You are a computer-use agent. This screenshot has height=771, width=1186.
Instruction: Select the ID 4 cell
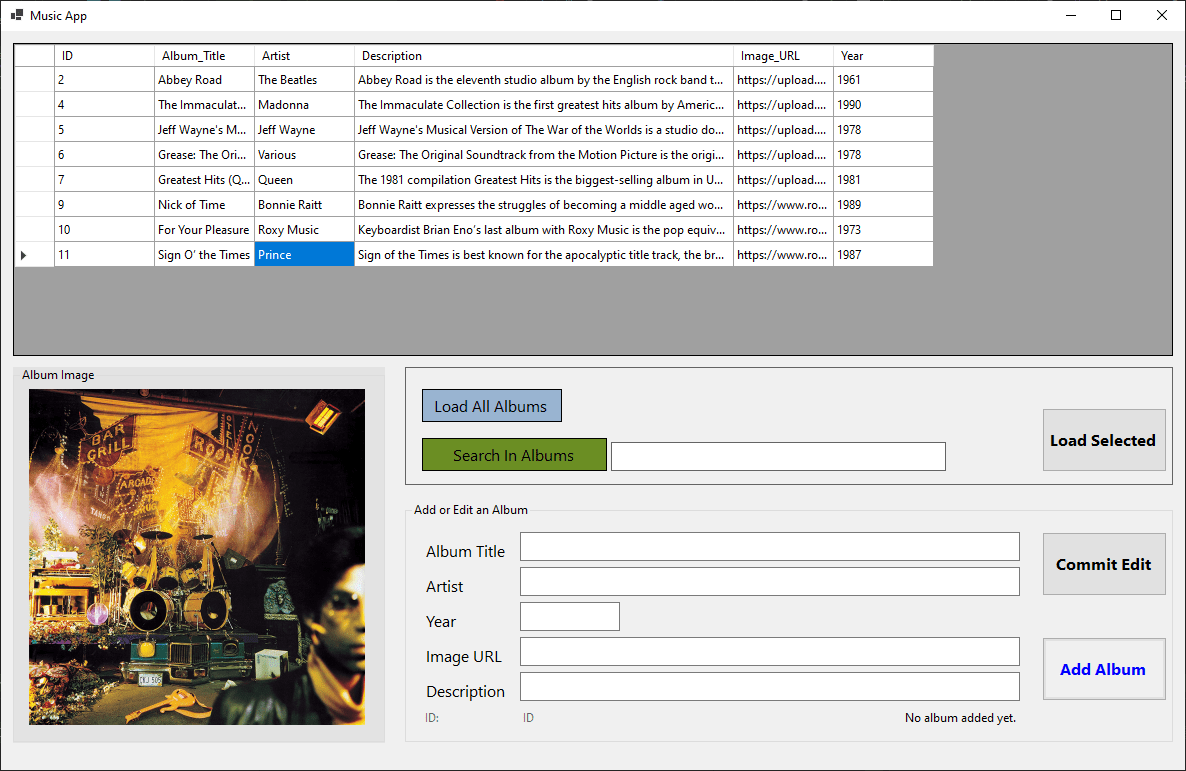[x=104, y=104]
